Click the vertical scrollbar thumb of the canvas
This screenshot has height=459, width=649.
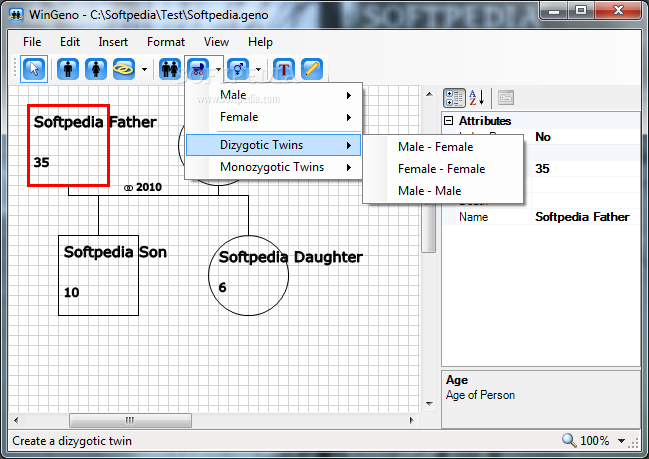[429, 228]
